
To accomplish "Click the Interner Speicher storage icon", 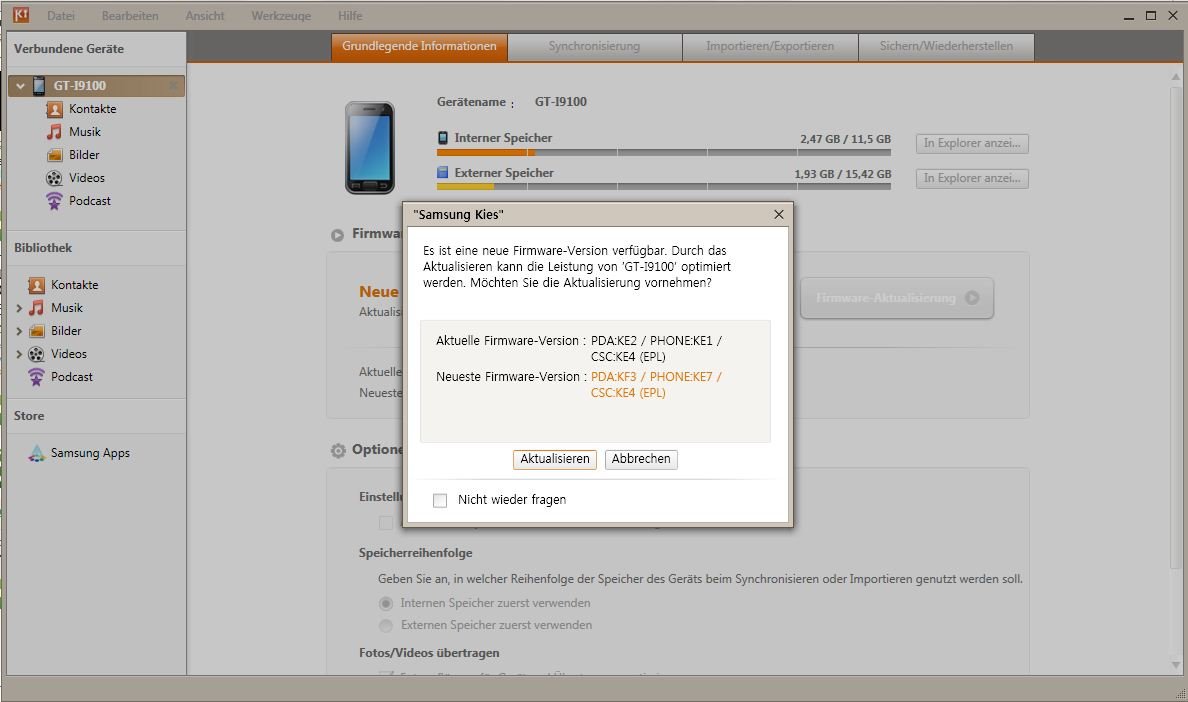I will 442,138.
